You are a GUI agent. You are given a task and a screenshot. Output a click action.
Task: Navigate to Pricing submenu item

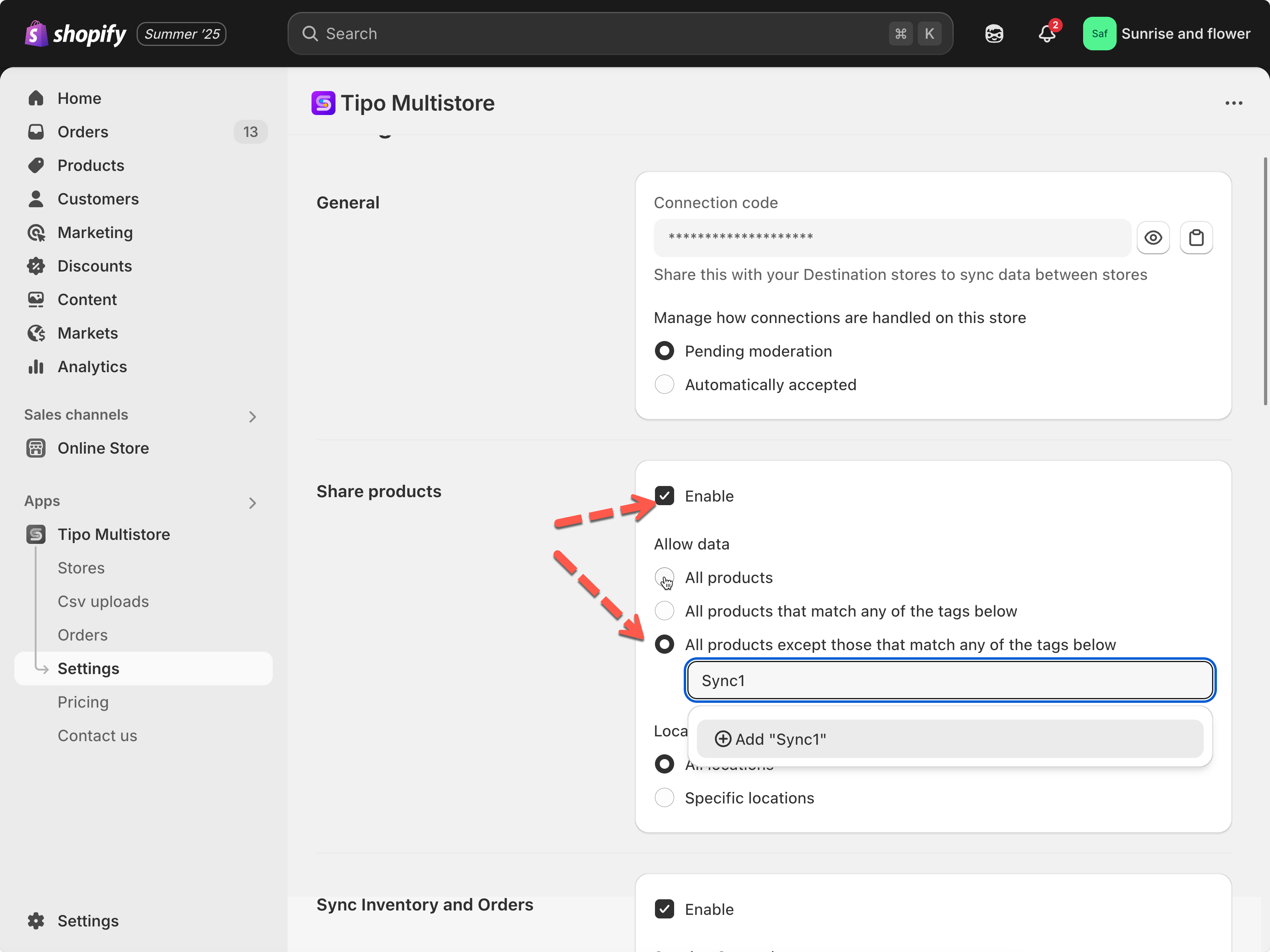pos(83,702)
